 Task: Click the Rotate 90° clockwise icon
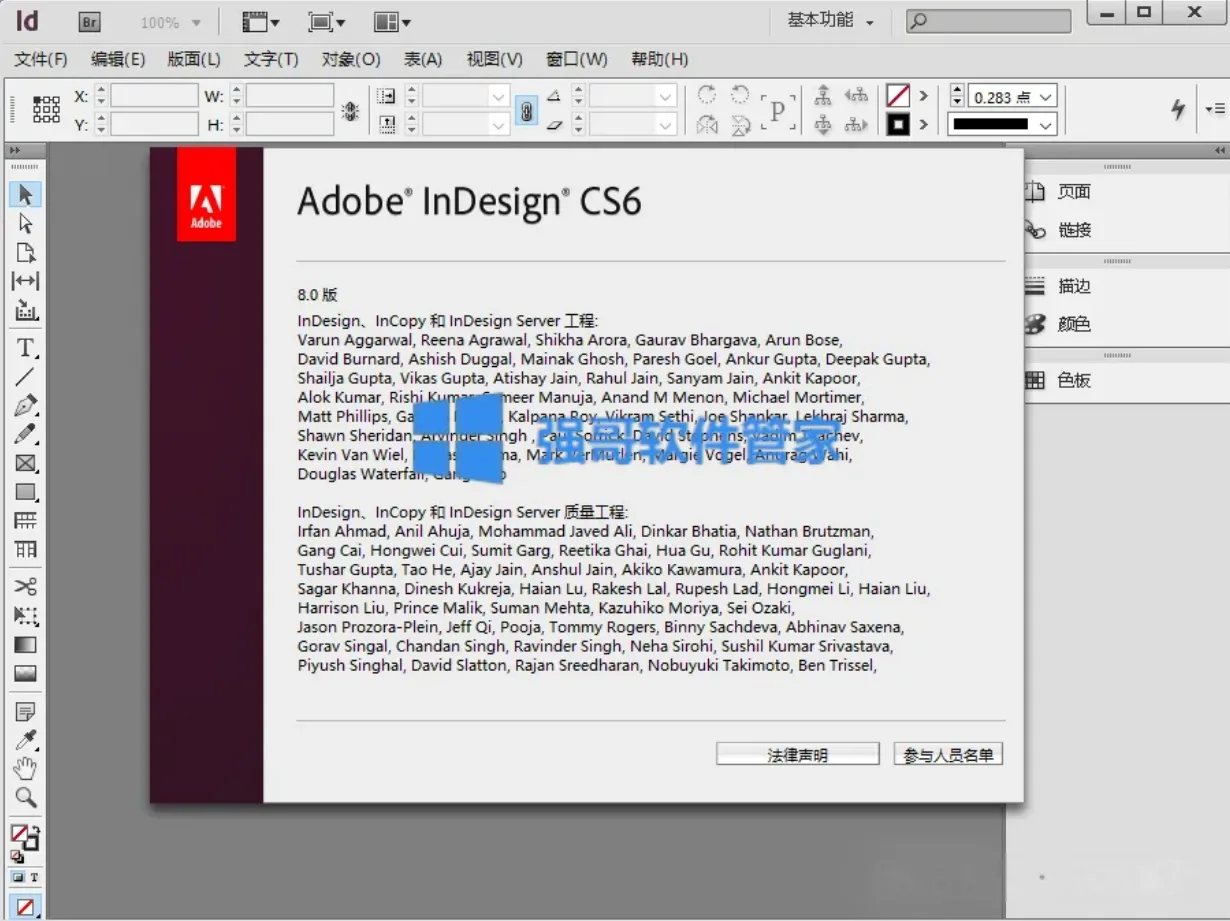pos(706,95)
